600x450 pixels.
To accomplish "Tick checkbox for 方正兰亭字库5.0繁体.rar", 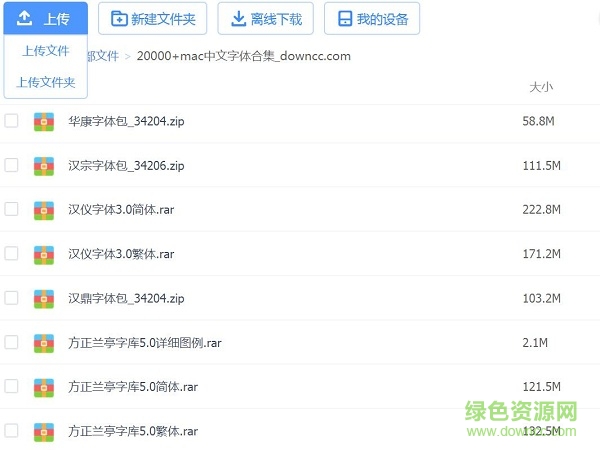I will (x=11, y=430).
